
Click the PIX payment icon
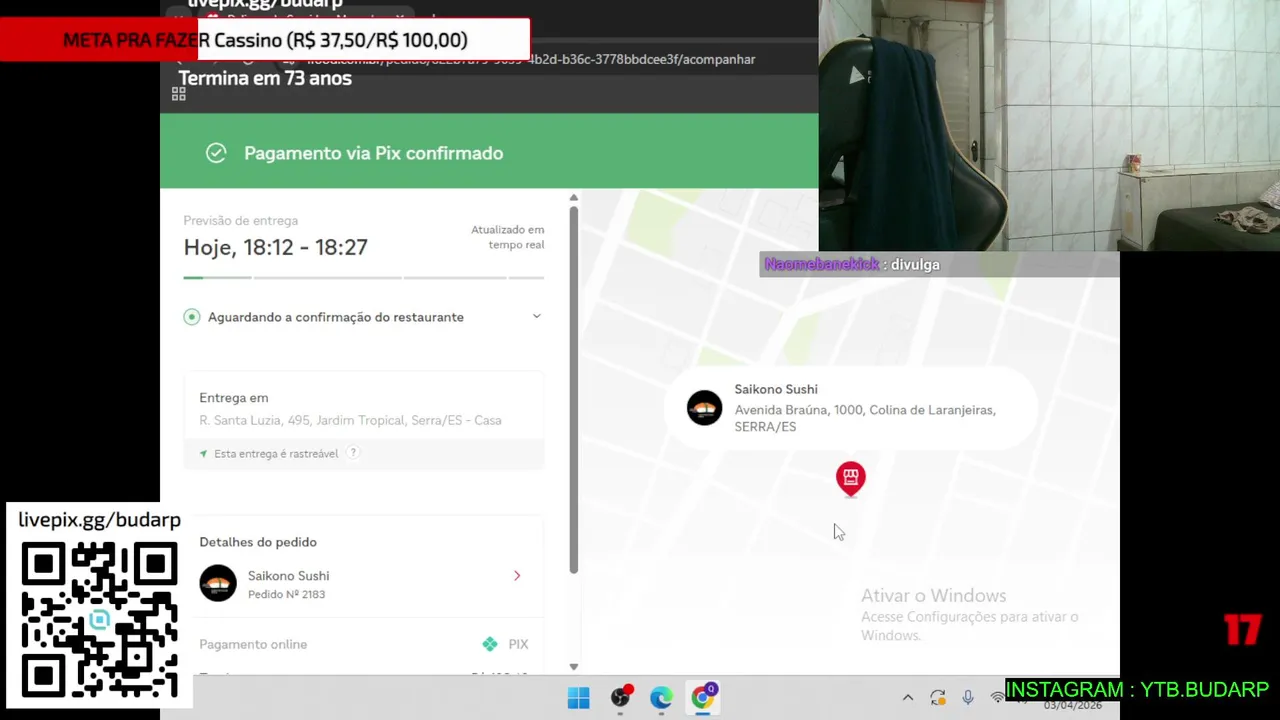[x=490, y=644]
